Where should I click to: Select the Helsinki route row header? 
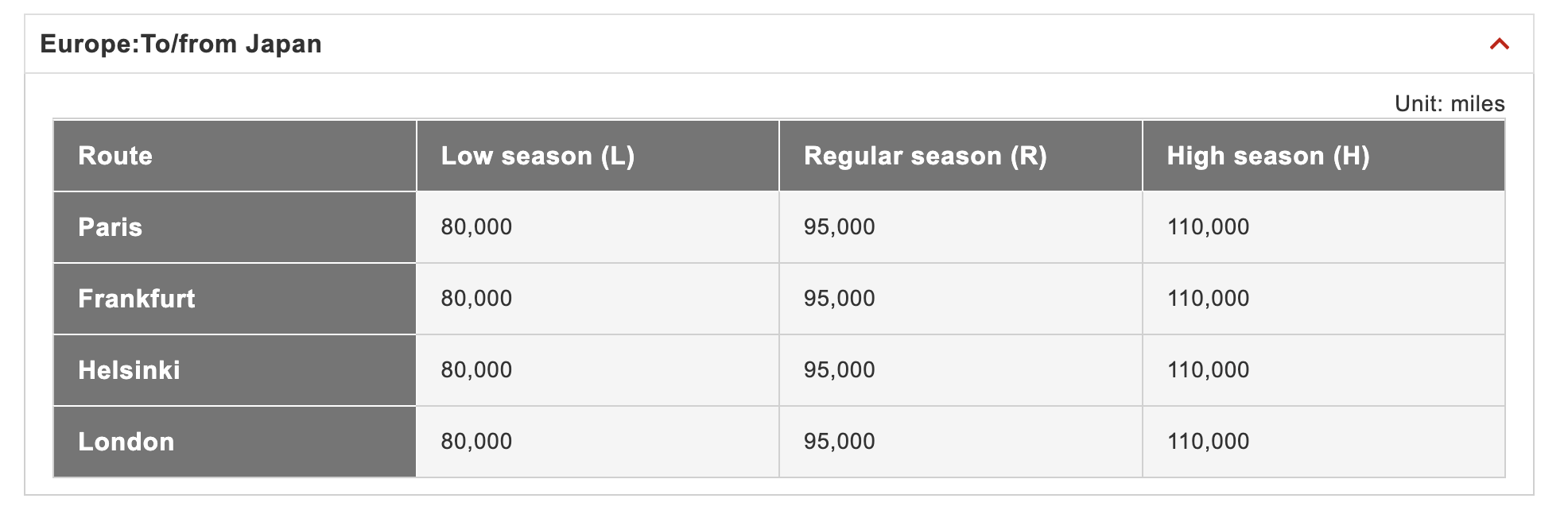129,370
